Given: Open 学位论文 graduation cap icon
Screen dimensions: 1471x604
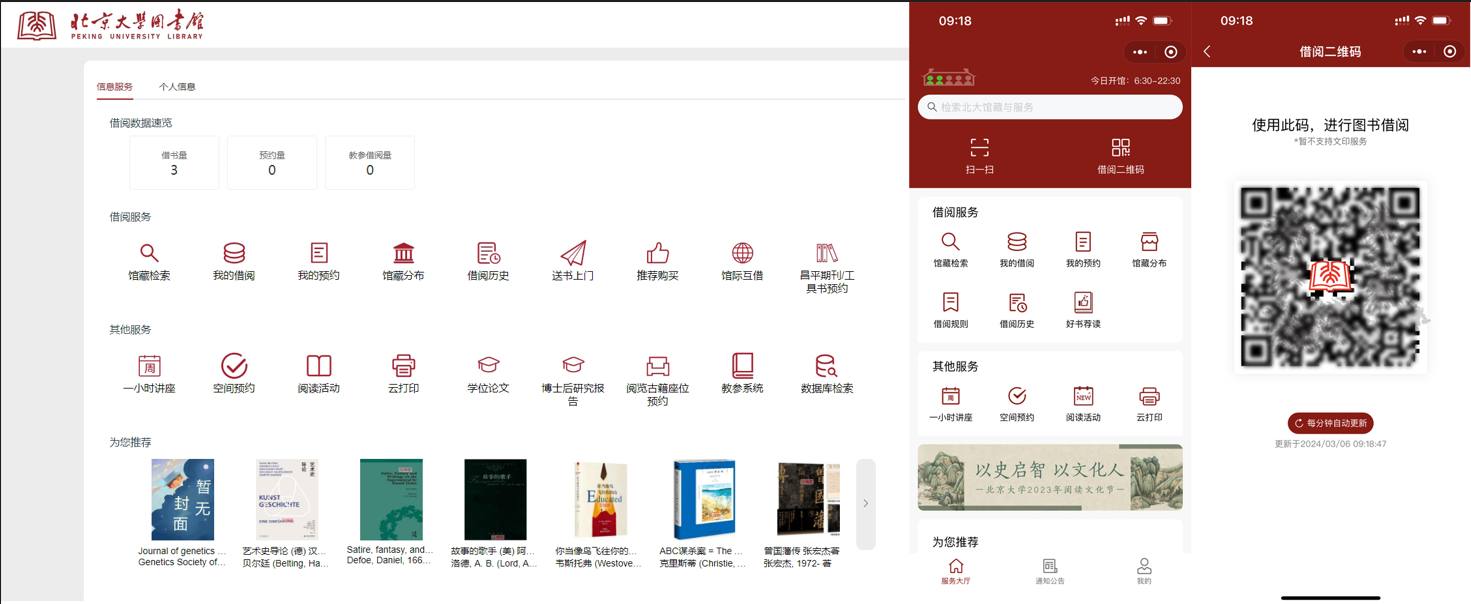Looking at the screenshot, I should click(x=488, y=366).
